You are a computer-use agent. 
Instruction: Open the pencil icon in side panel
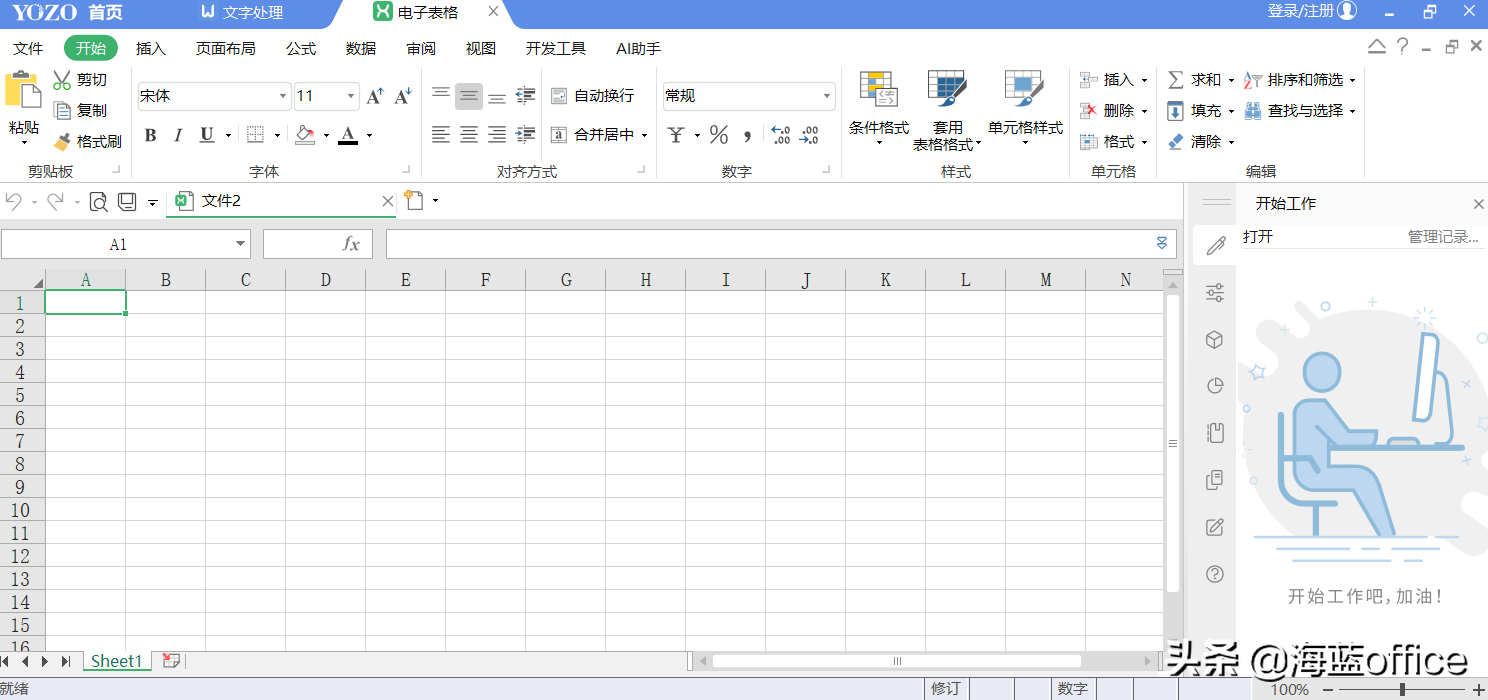coord(1215,245)
